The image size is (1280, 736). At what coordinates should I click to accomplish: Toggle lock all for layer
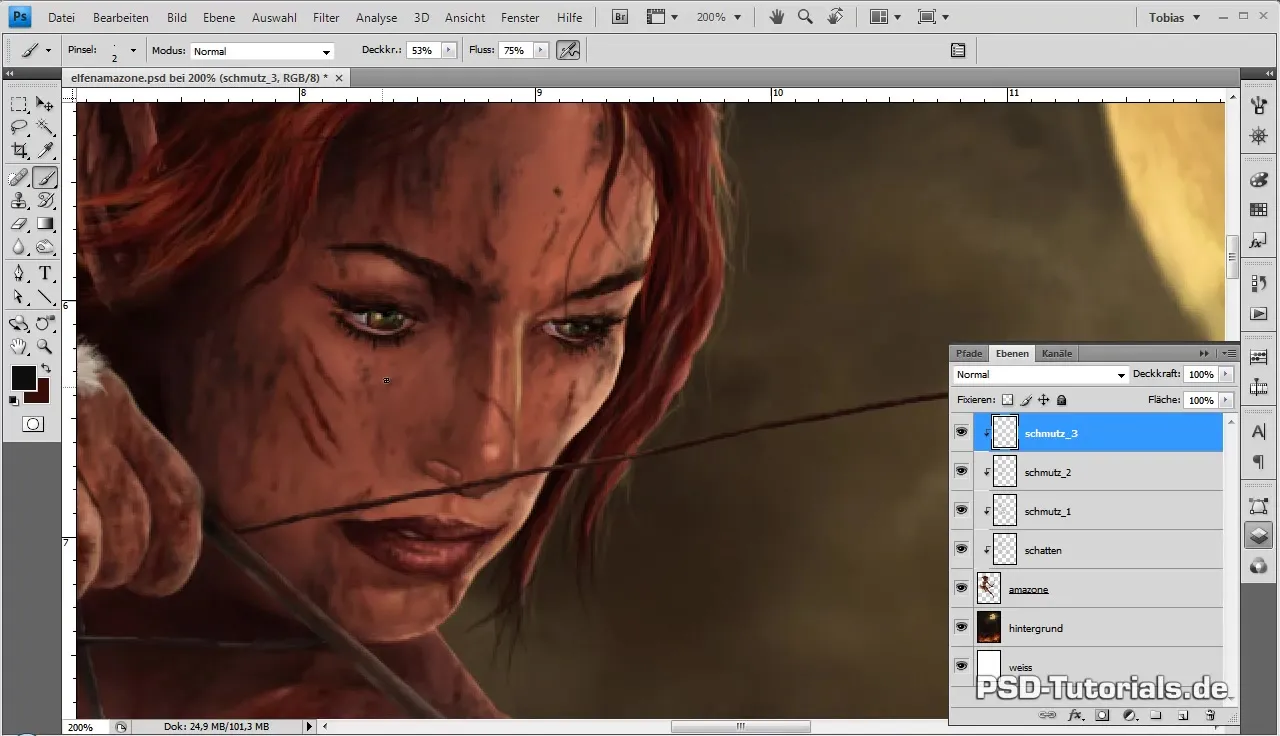click(x=1062, y=400)
